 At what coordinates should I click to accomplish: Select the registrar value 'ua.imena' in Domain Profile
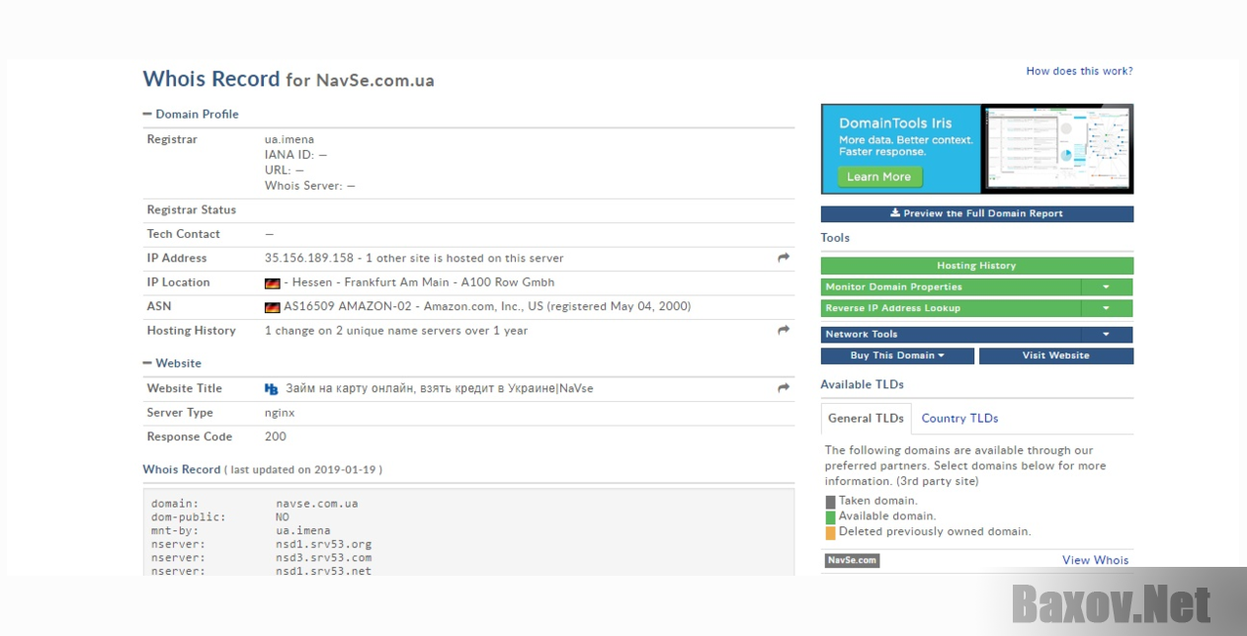point(289,139)
